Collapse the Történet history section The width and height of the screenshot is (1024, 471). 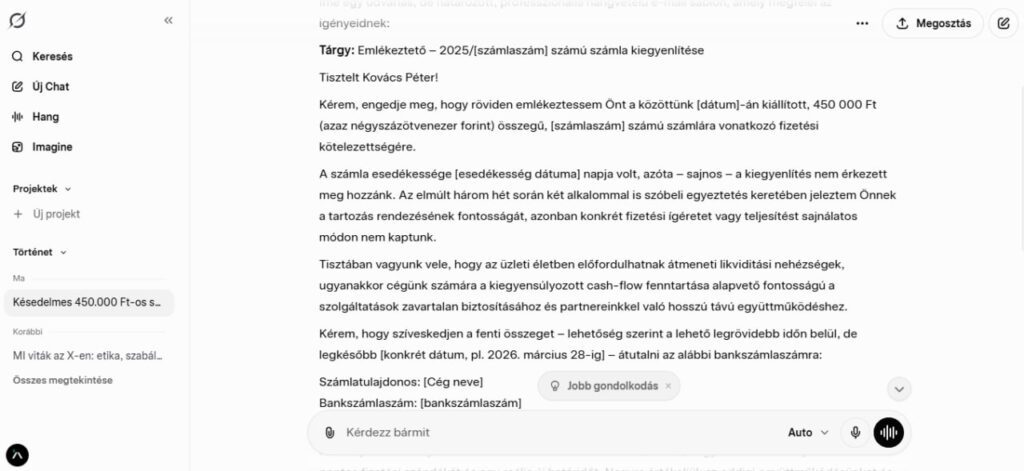pos(62,252)
